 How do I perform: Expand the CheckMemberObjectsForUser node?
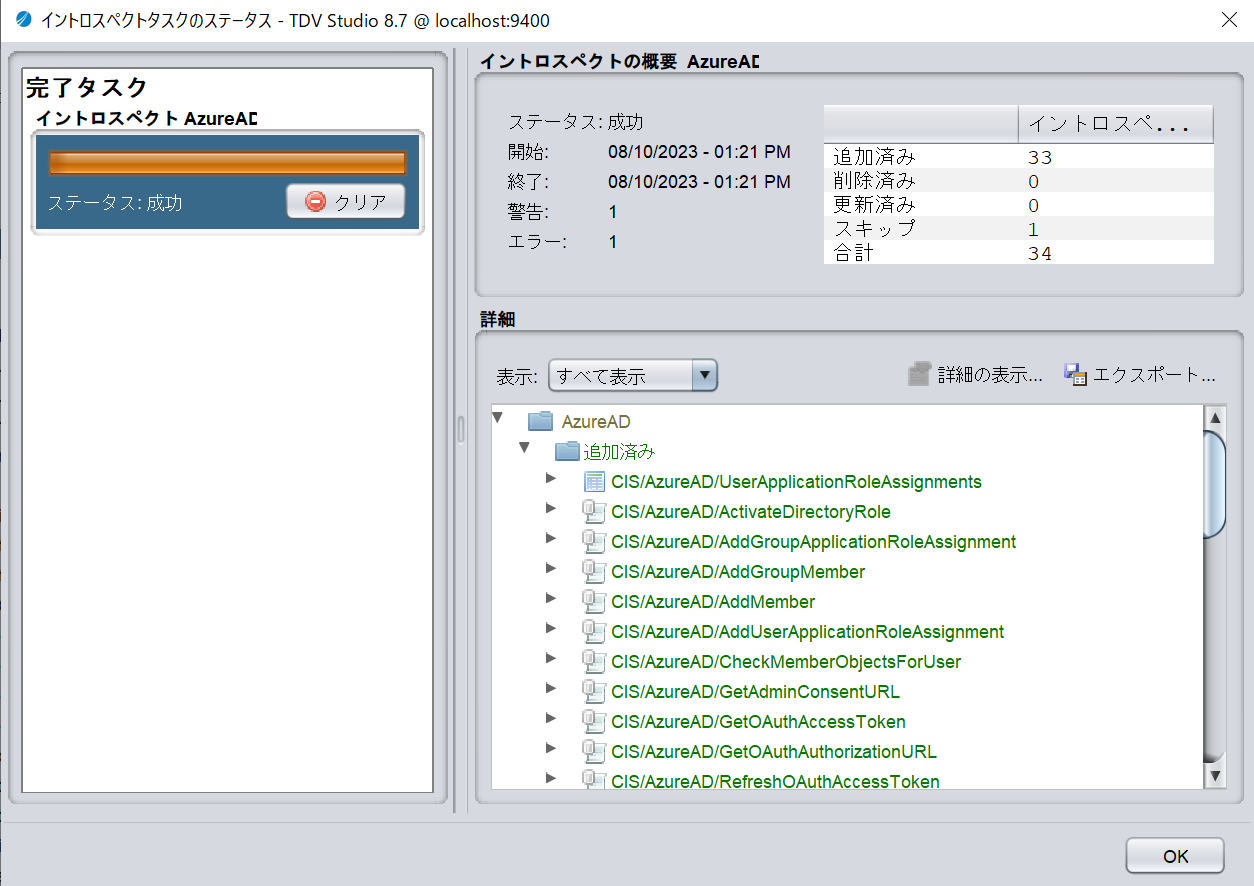551,658
